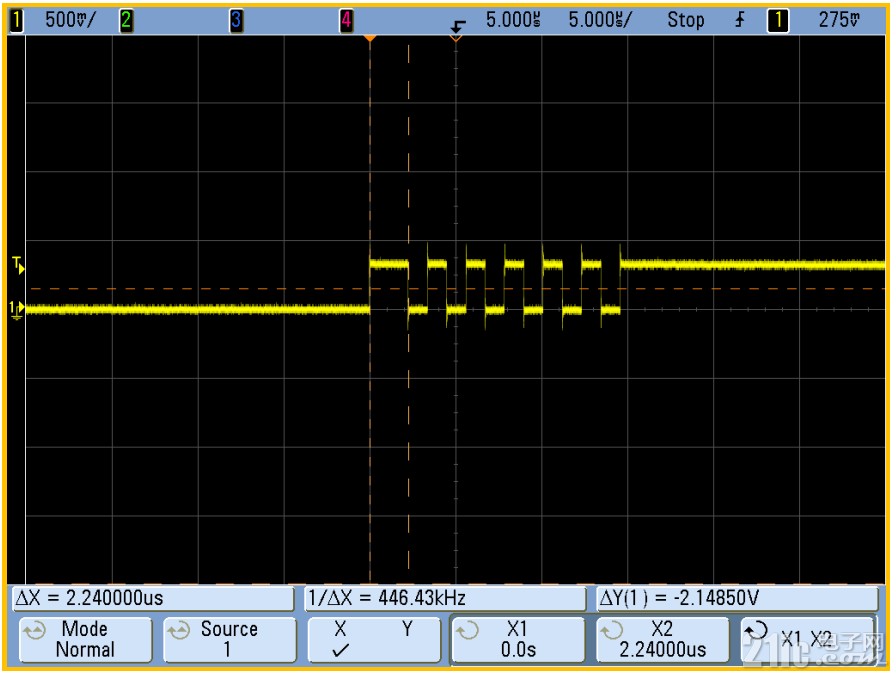
Task: Select the X2 2.24000us cursor softkey
Action: coord(663,639)
